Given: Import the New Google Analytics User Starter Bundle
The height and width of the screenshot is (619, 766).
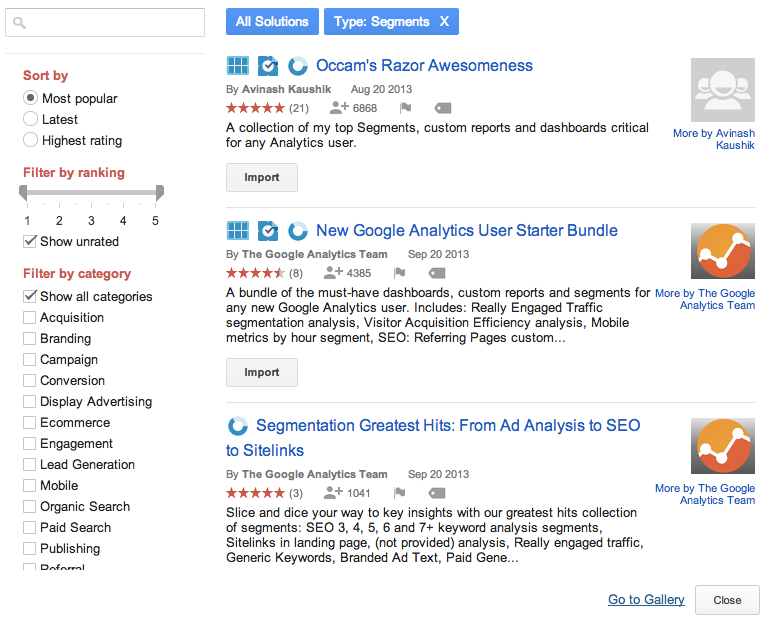Looking at the screenshot, I should 262,372.
